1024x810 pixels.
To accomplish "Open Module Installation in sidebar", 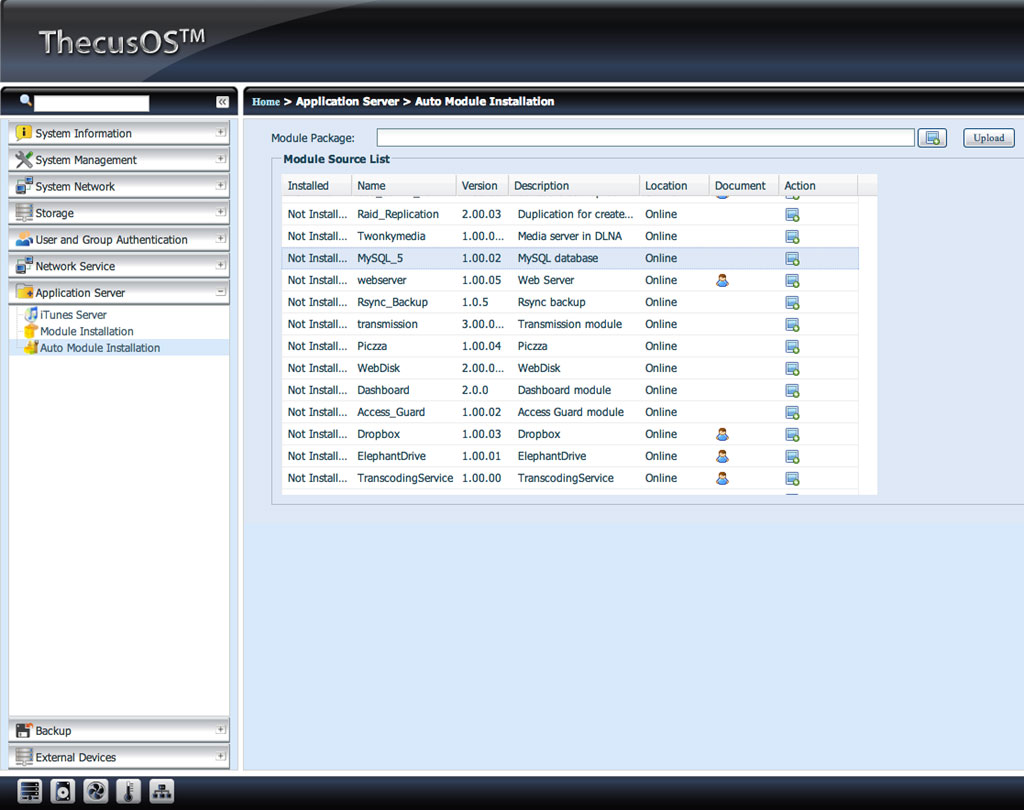I will tap(86, 331).
